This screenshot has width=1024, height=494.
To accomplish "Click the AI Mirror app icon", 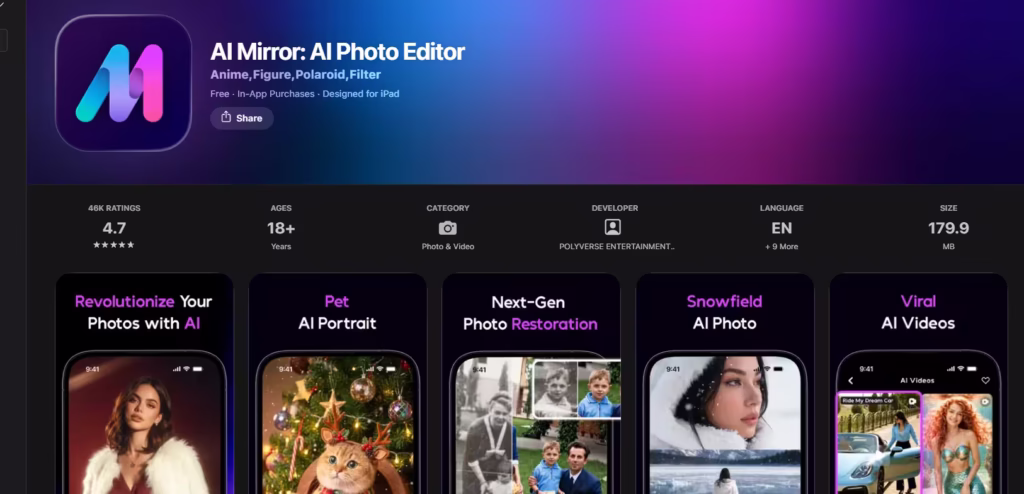I will pyautogui.click(x=123, y=83).
